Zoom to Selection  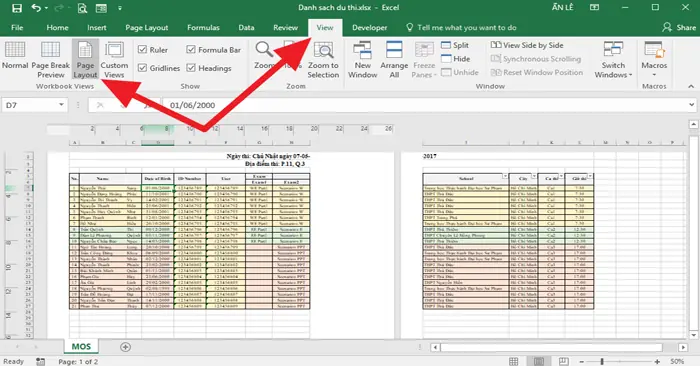click(x=323, y=60)
